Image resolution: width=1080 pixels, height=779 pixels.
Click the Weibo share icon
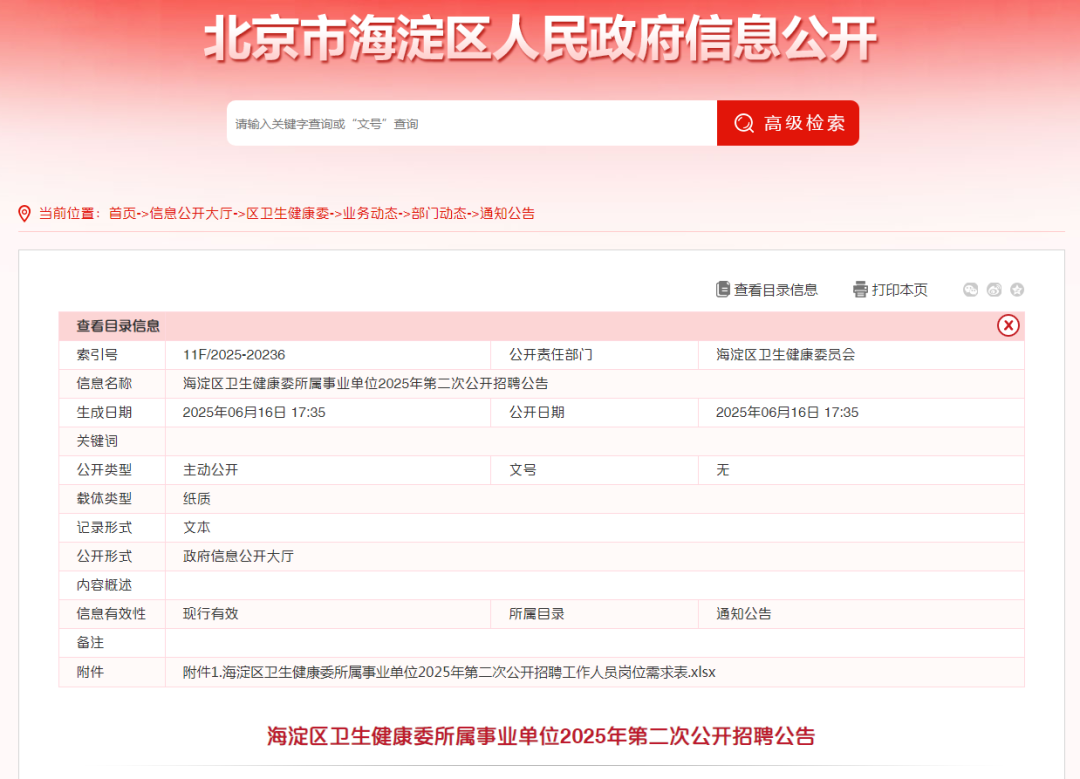pyautogui.click(x=994, y=290)
